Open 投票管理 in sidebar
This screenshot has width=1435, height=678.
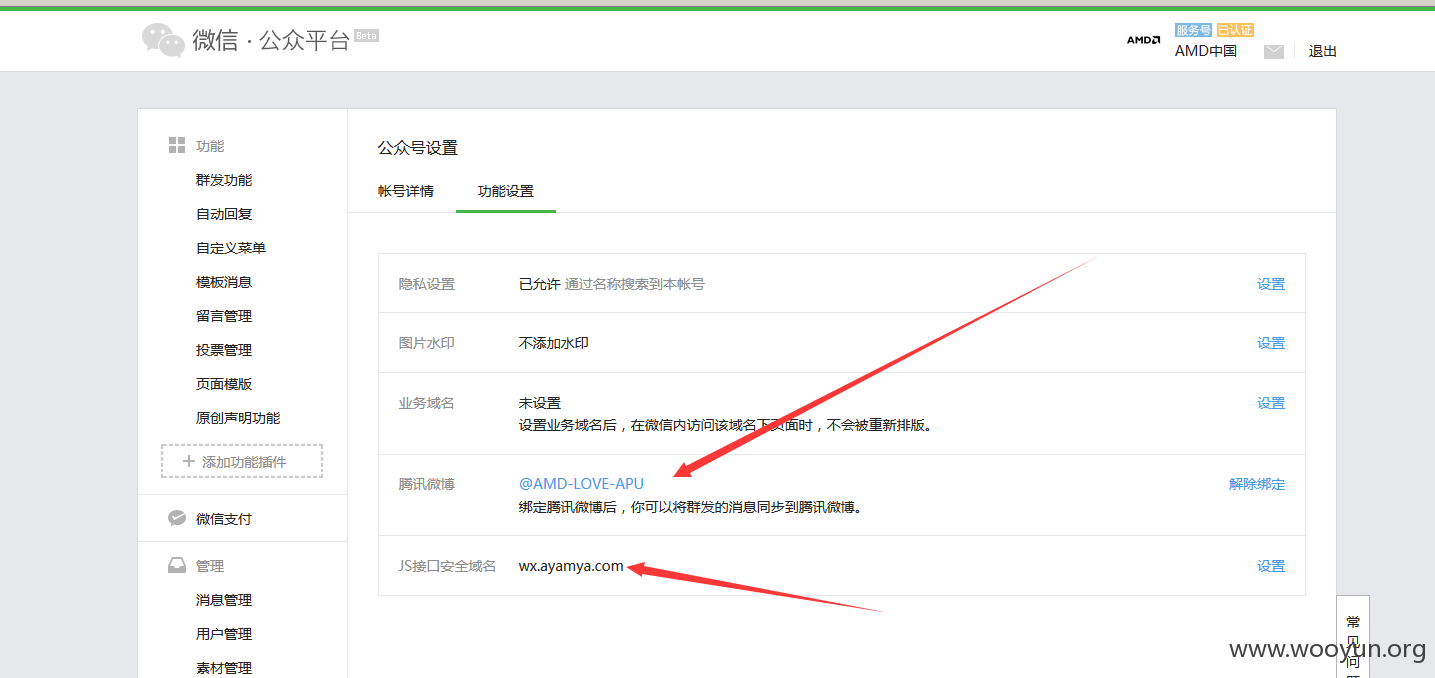click(x=224, y=350)
